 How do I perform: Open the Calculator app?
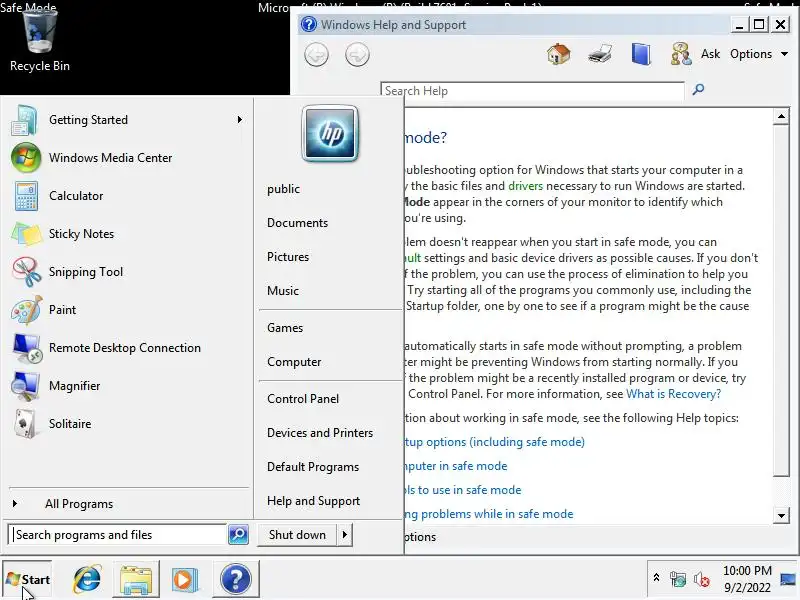click(127, 196)
